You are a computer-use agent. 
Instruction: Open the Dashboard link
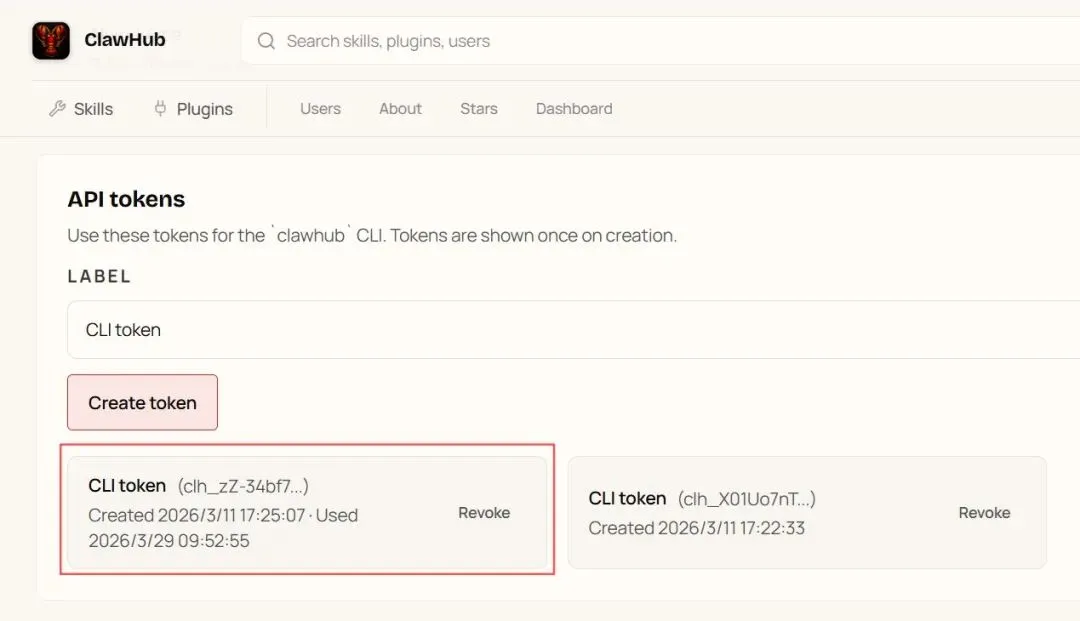pos(574,109)
